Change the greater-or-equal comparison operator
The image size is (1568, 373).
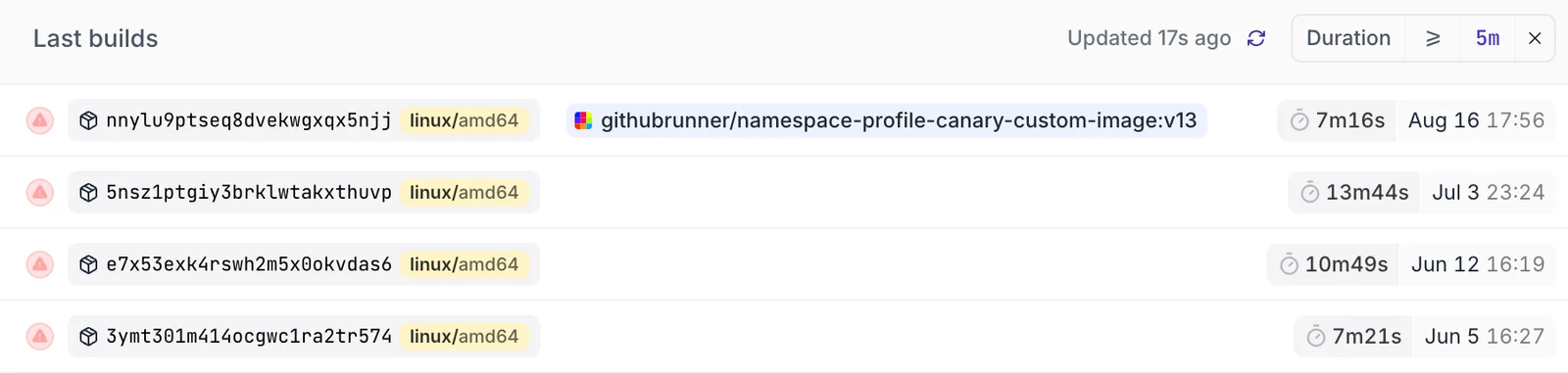[x=1433, y=38]
